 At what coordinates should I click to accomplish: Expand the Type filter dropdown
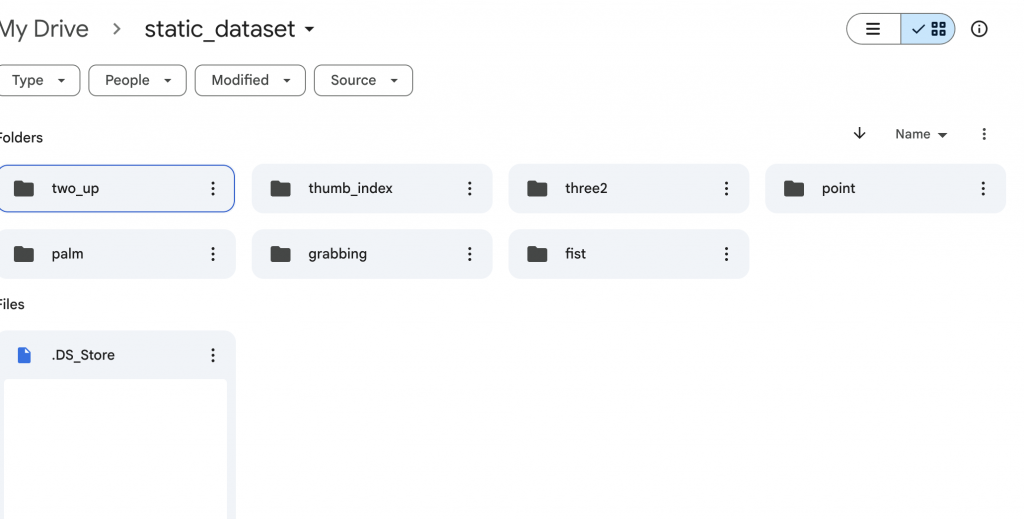click(39, 80)
